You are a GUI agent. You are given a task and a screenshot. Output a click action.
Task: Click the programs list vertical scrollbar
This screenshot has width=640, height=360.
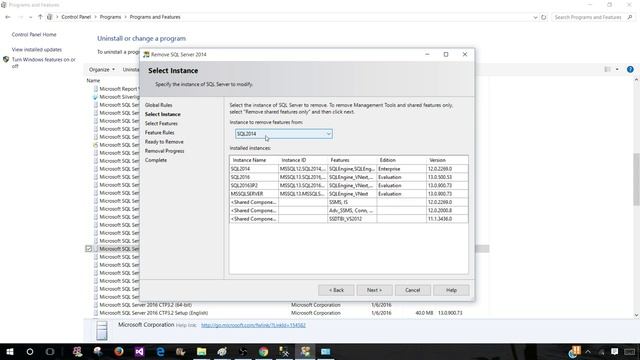click(636, 180)
